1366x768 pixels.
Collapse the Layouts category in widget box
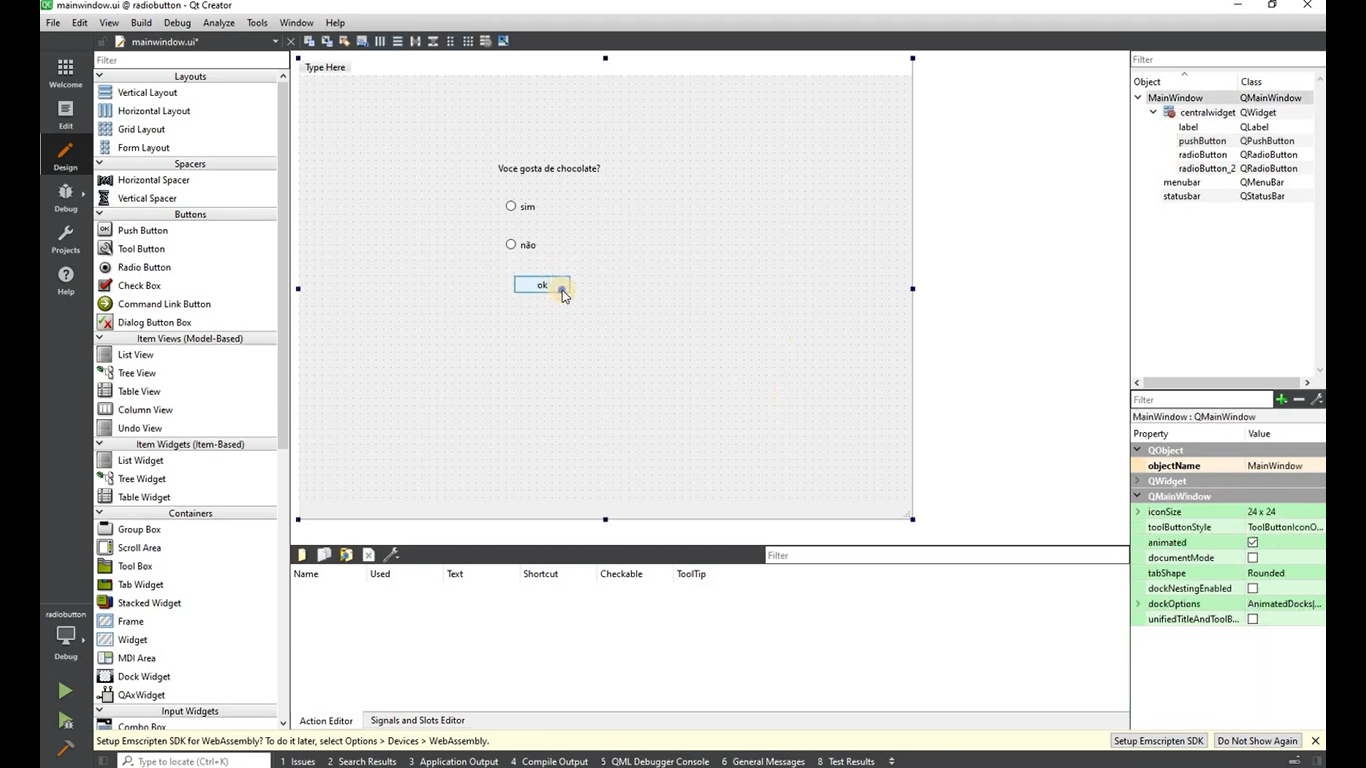(x=99, y=76)
